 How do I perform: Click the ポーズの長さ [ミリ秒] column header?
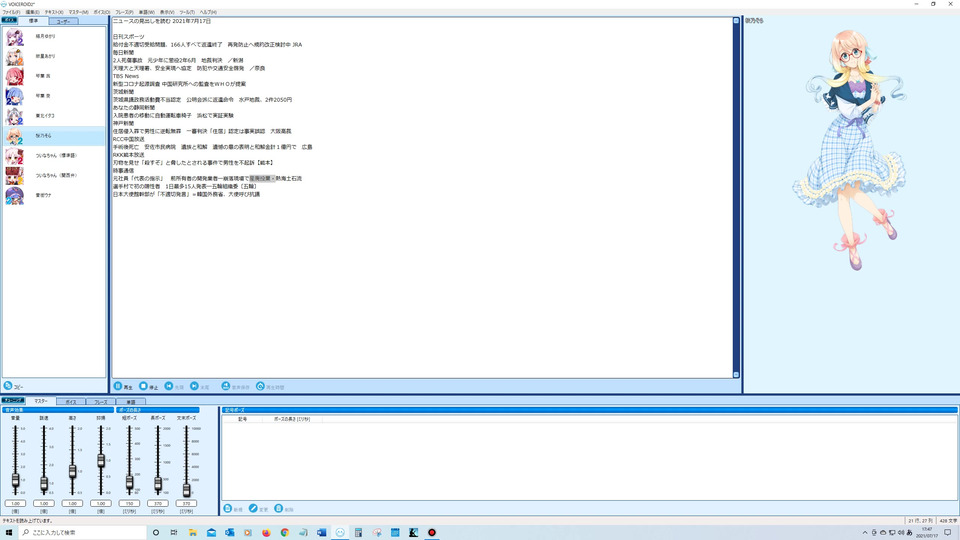pyautogui.click(x=291, y=419)
